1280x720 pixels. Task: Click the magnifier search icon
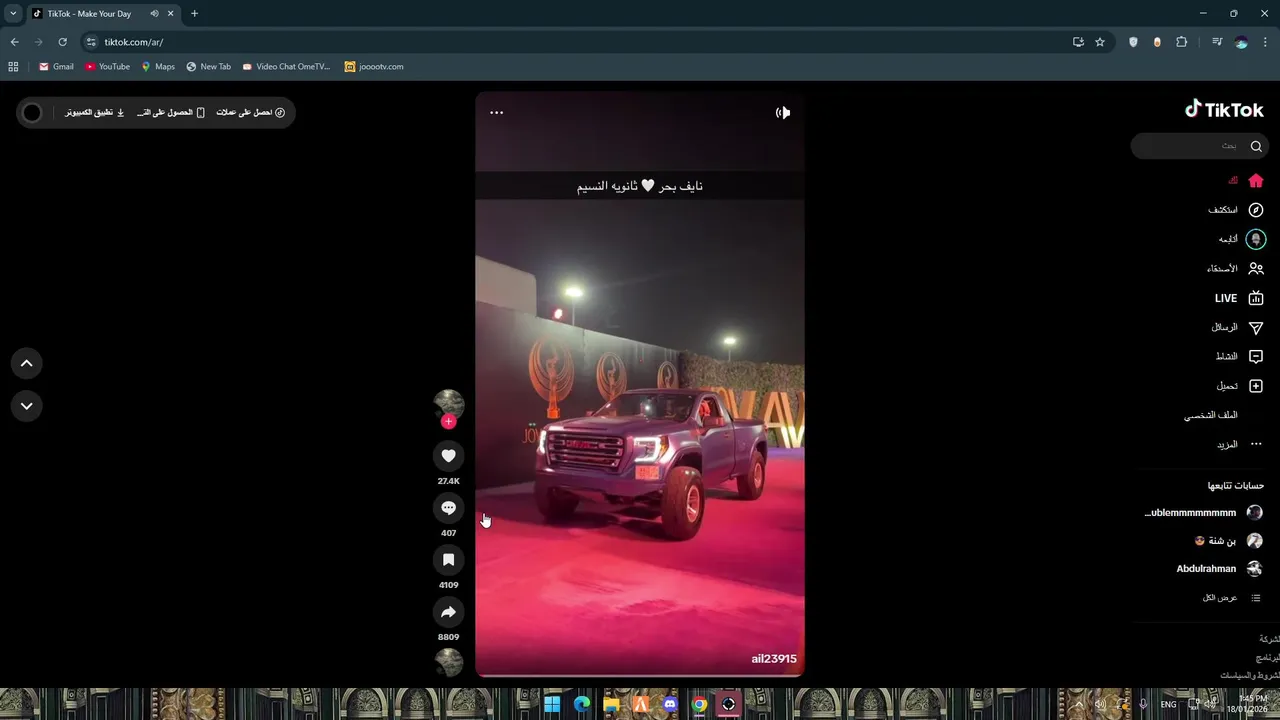[x=1256, y=146]
